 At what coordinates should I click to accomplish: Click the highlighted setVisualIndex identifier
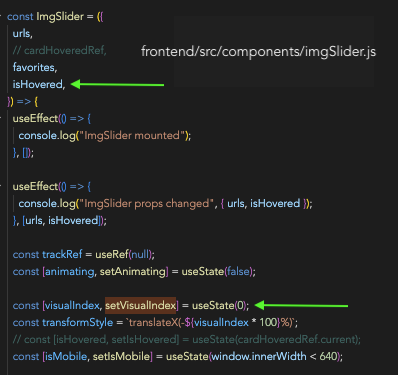(140, 306)
